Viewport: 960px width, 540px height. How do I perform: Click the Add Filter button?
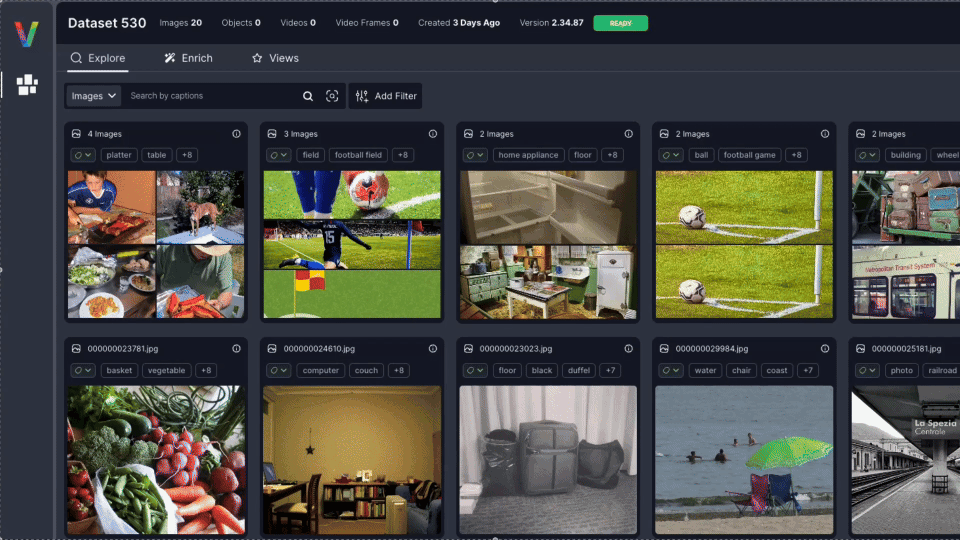coord(386,96)
